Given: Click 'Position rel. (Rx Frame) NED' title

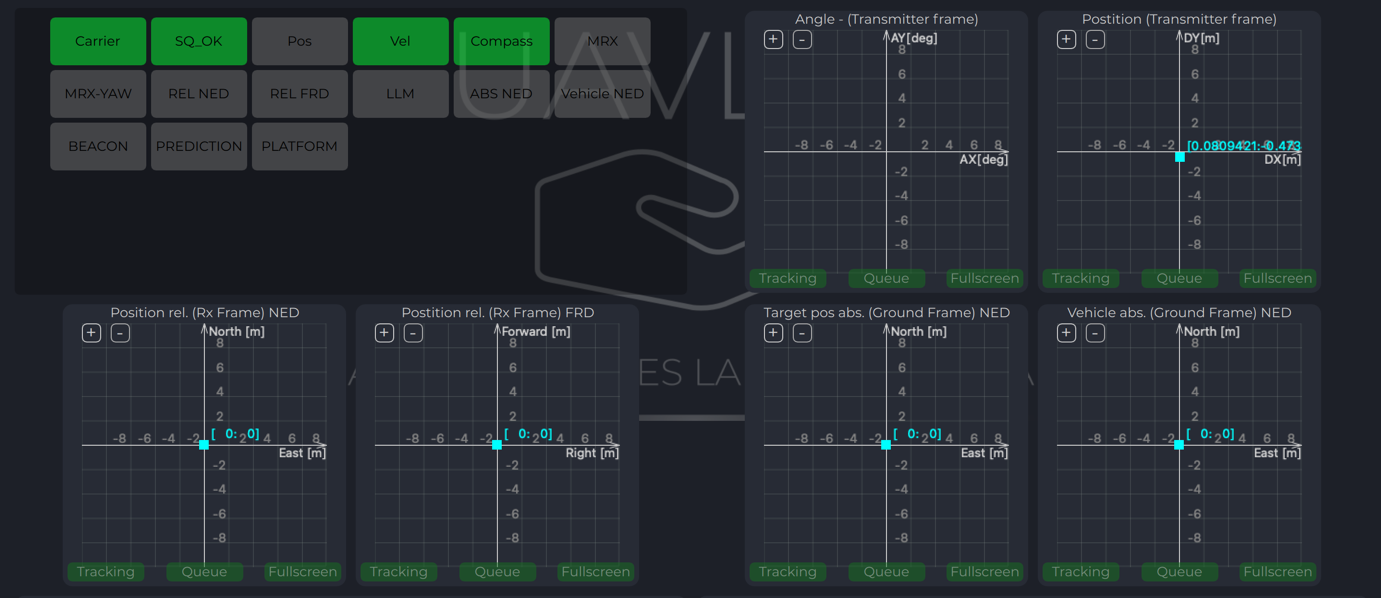Looking at the screenshot, I should pyautogui.click(x=205, y=313).
